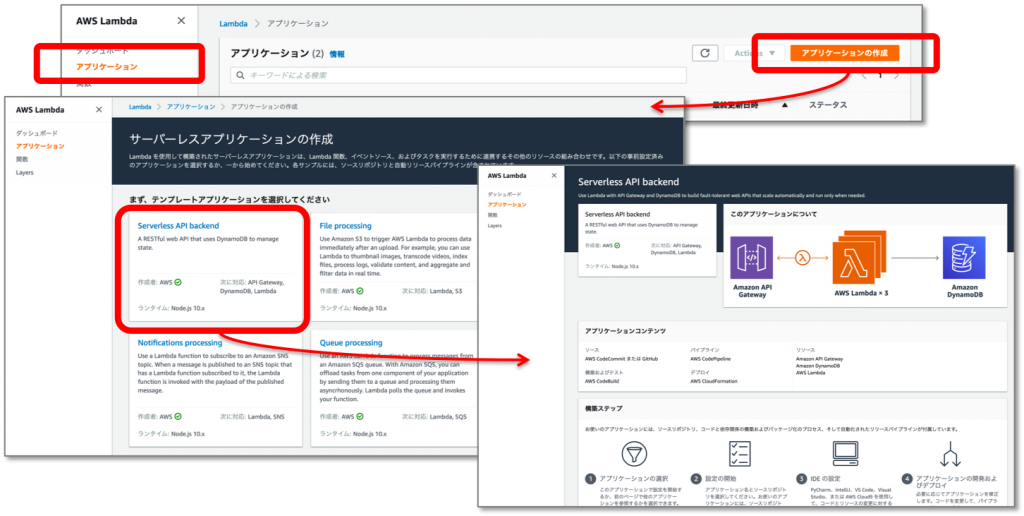Refresh the applications list with the reload icon
The image size is (1024, 516).
click(x=705, y=53)
